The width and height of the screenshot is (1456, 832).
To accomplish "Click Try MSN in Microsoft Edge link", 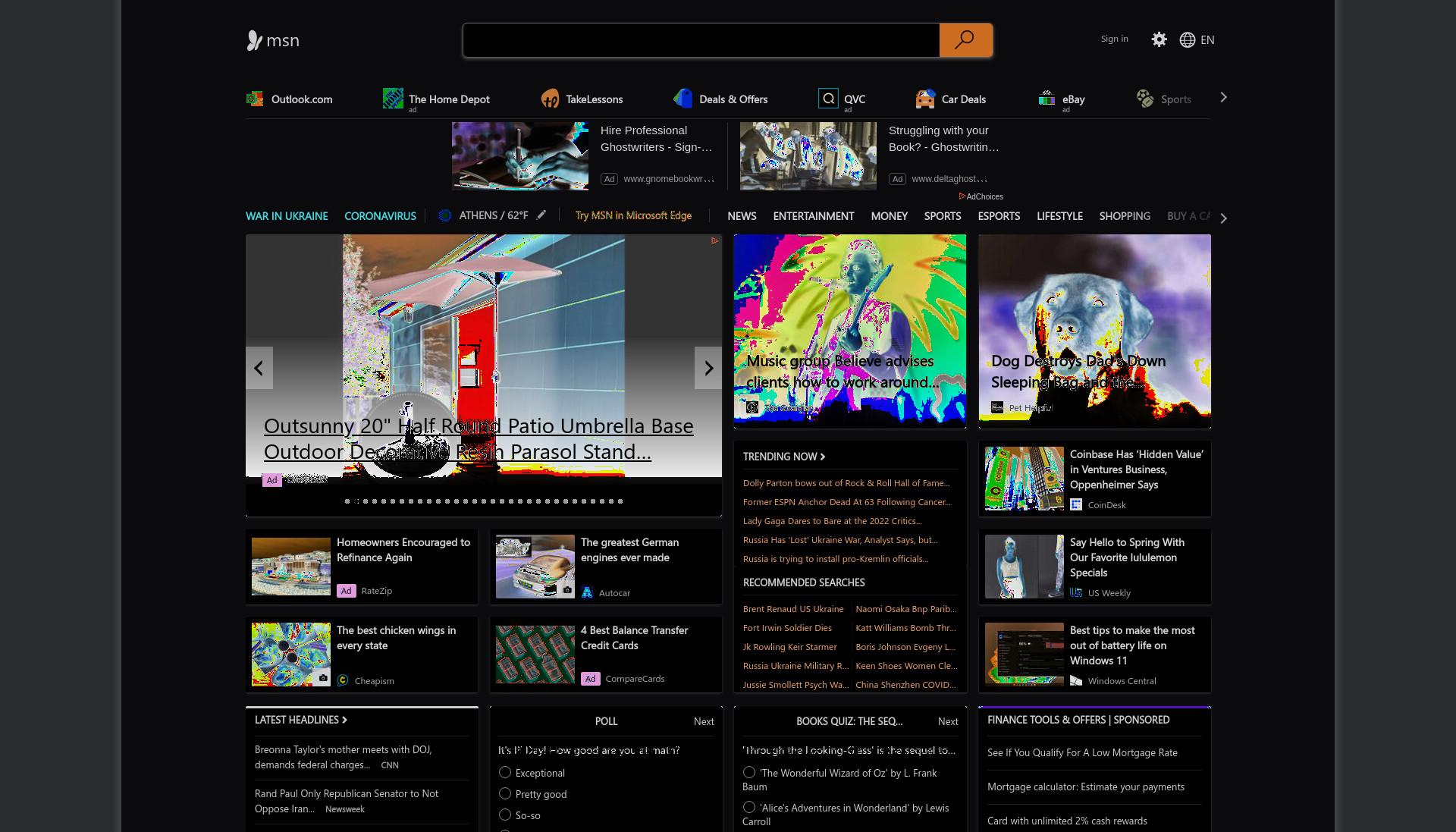I will click(633, 215).
